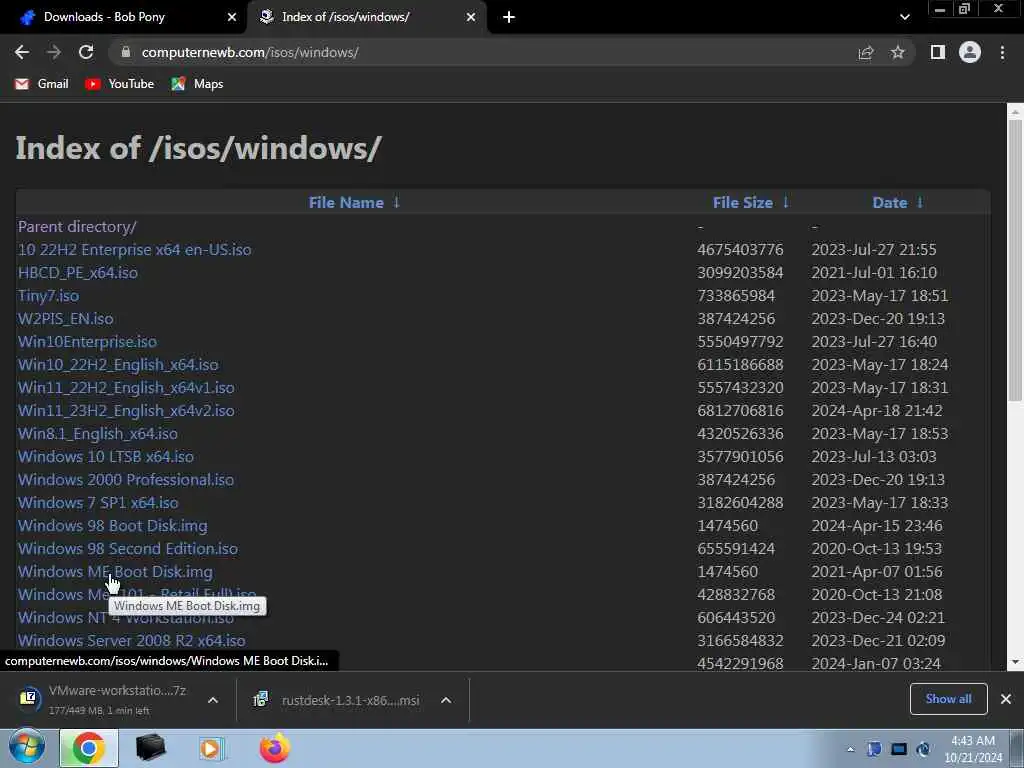The width and height of the screenshot is (1024, 768).
Task: Download Windows 7 SP1 x64.iso
Action: pyautogui.click(x=98, y=502)
